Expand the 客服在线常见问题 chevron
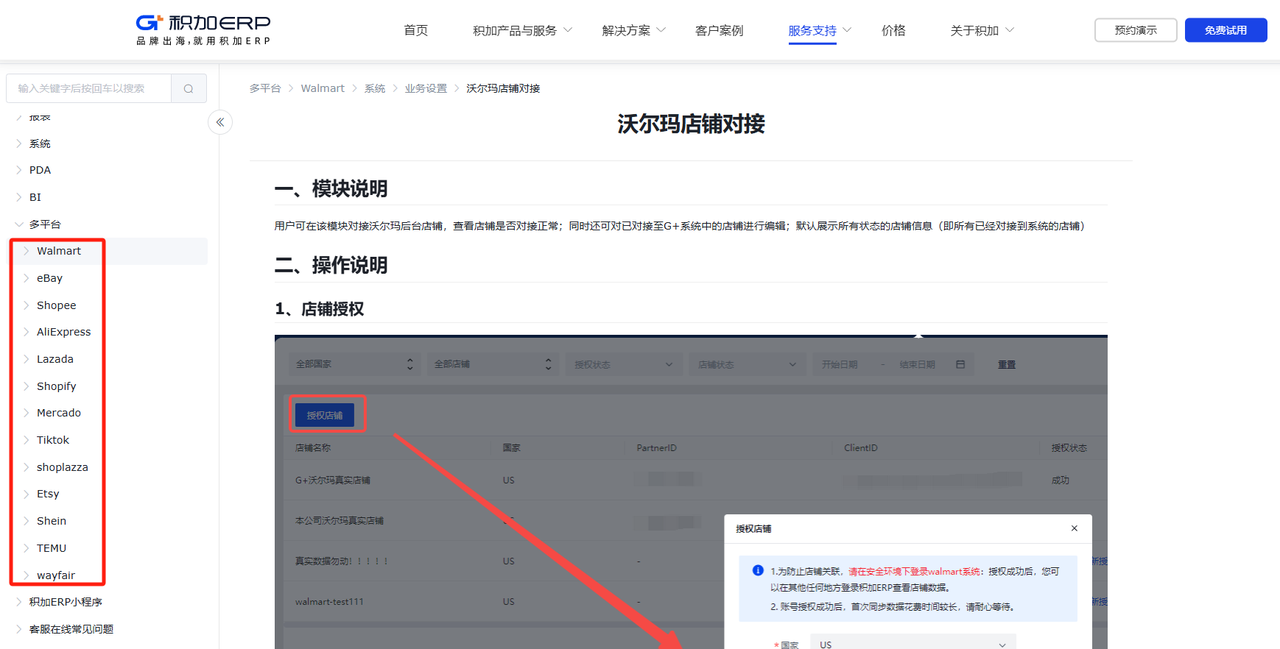 click(x=19, y=629)
